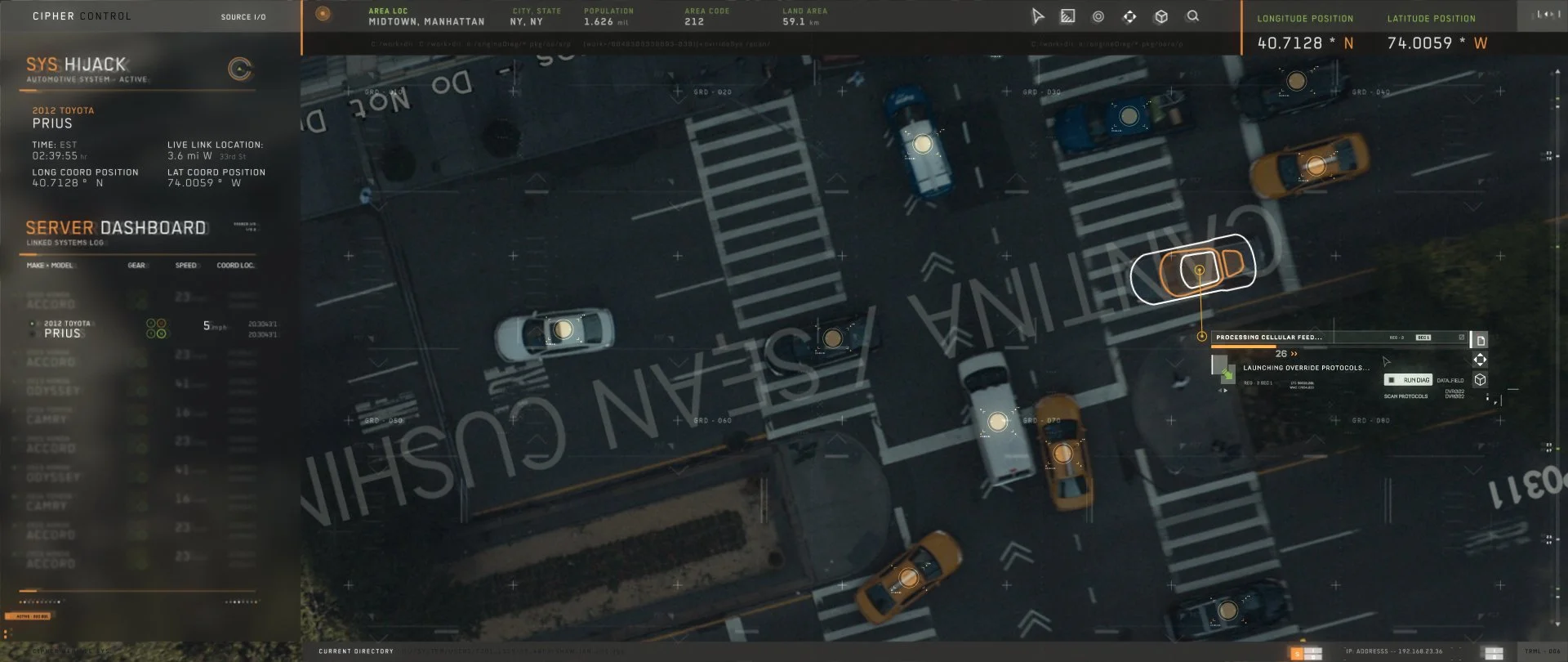Click the DATA_FIELD label
This screenshot has height=662, width=1568.
tap(1450, 381)
